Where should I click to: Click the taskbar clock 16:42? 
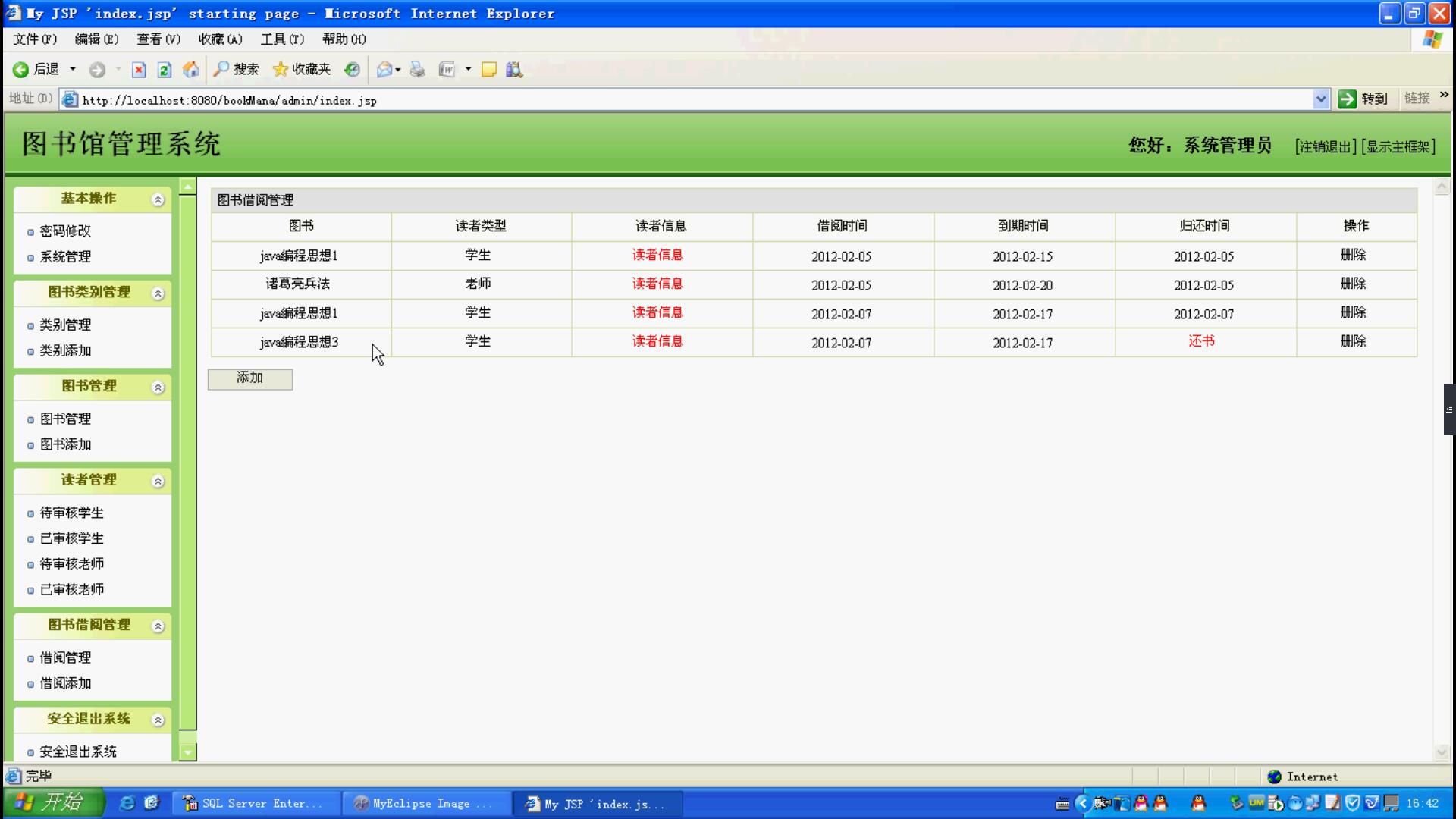[x=1423, y=803]
